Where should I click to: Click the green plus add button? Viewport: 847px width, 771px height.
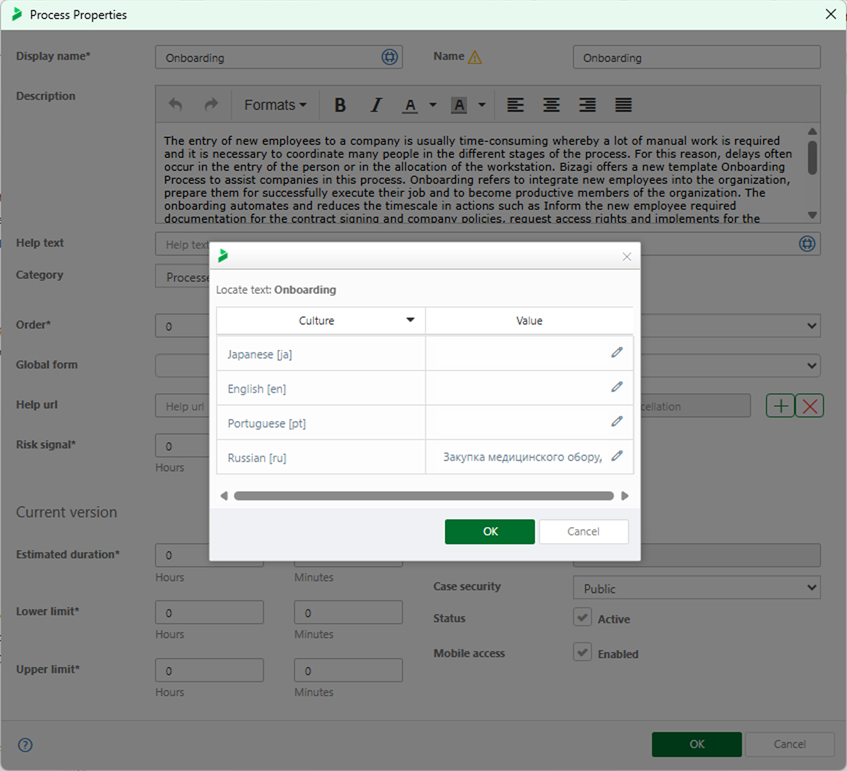click(781, 406)
